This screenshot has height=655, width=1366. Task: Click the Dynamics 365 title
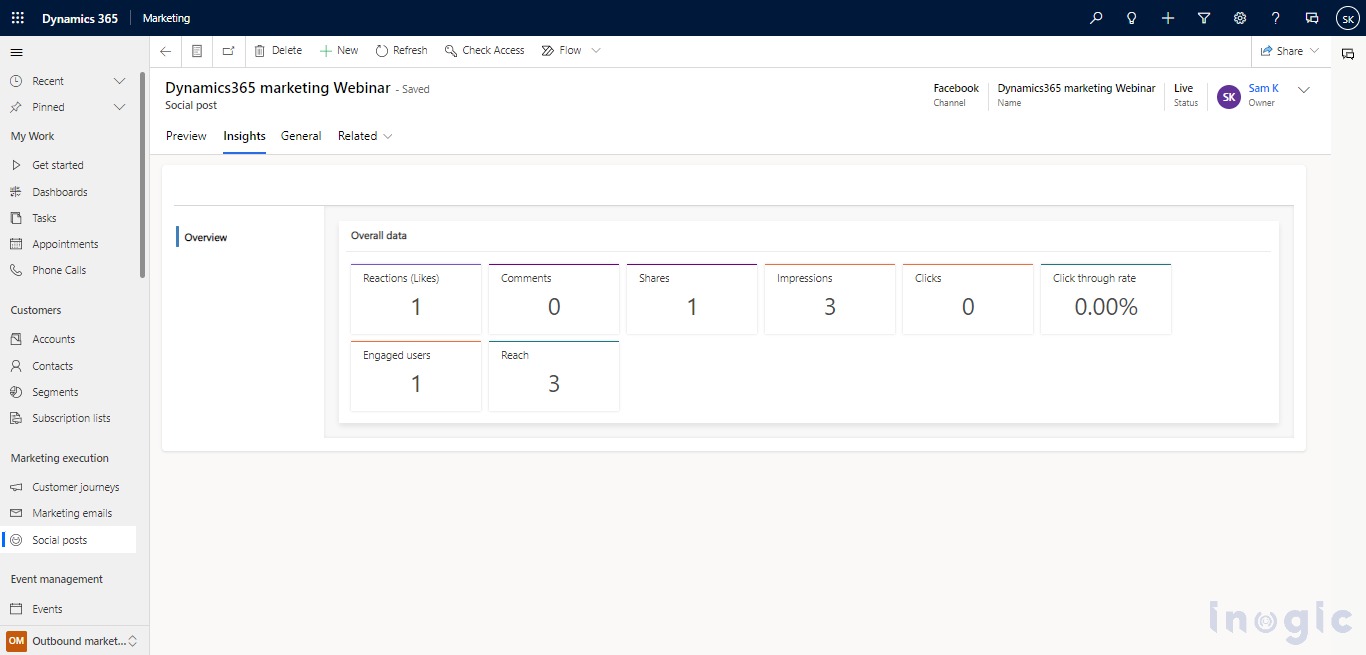(x=80, y=18)
